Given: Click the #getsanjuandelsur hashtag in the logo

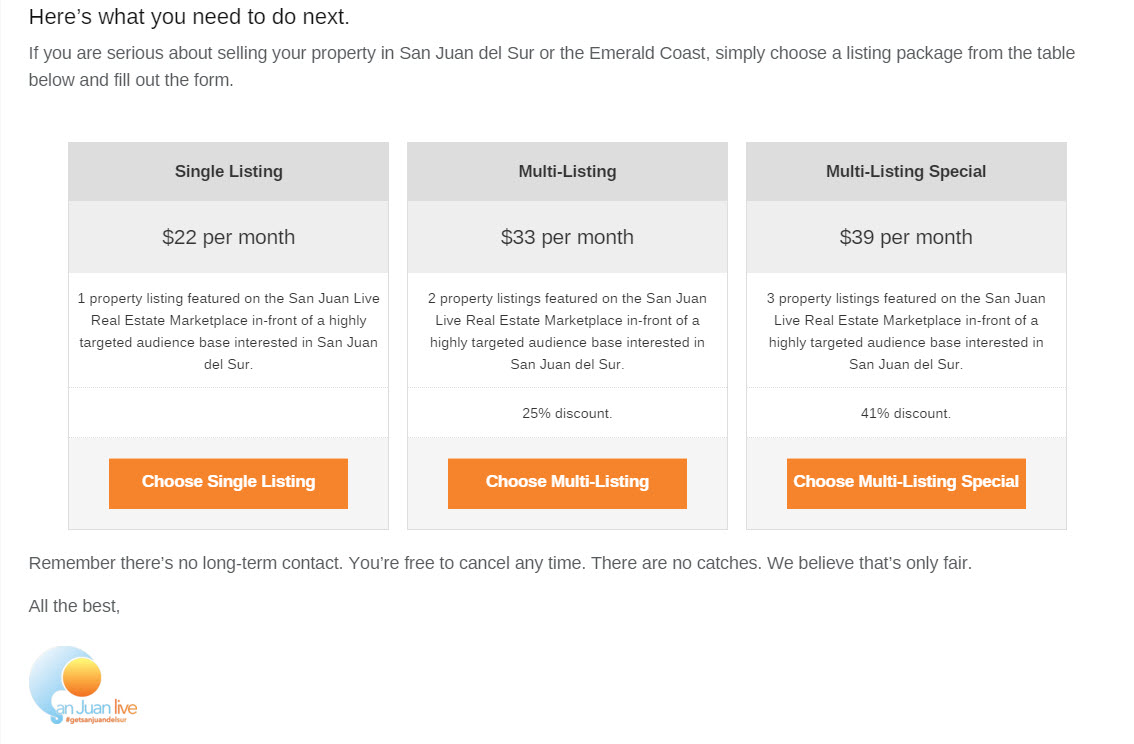Looking at the screenshot, I should [95, 720].
